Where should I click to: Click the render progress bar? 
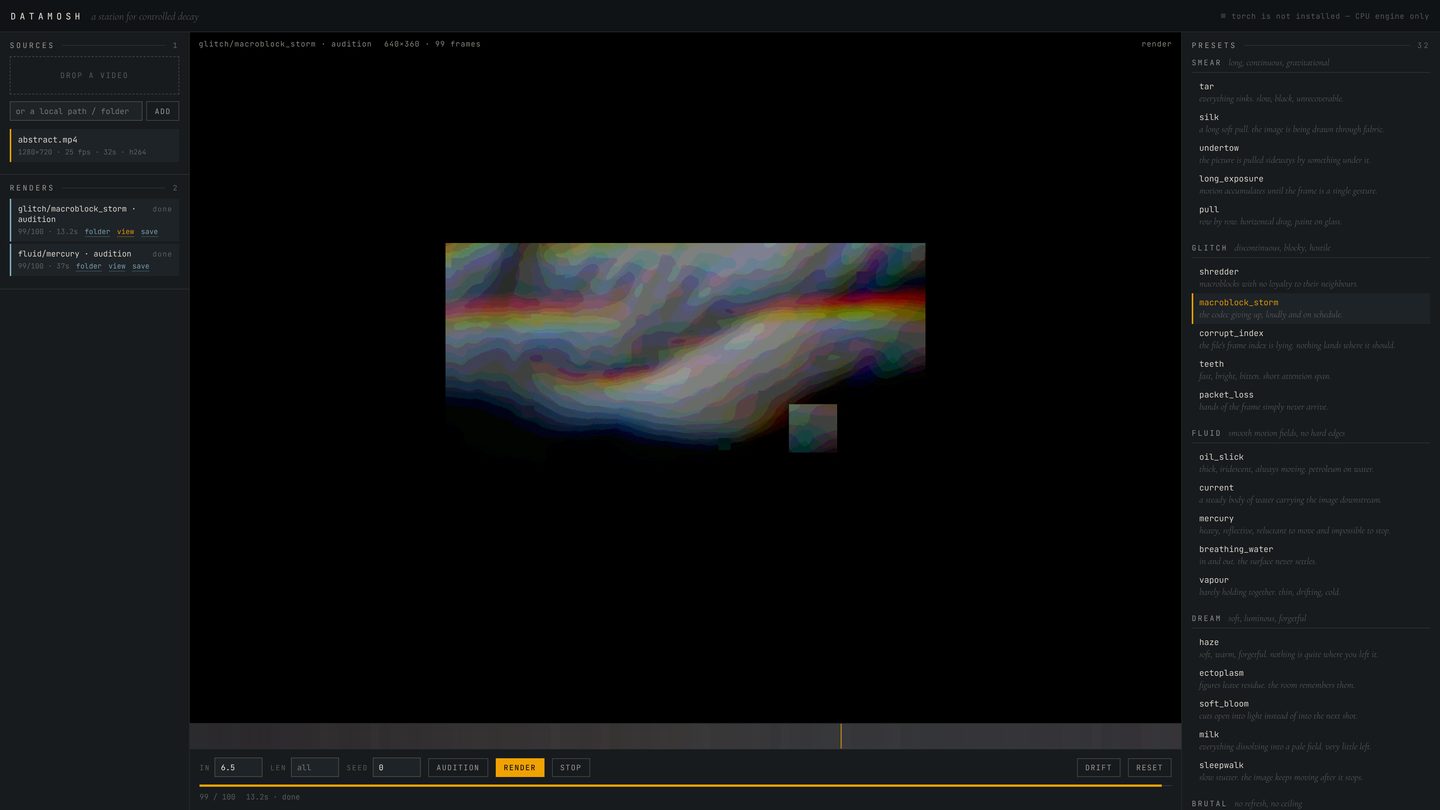(x=685, y=786)
